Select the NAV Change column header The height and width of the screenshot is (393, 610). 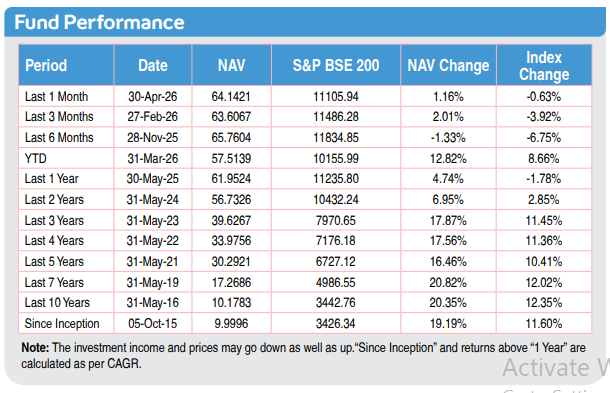click(448, 65)
